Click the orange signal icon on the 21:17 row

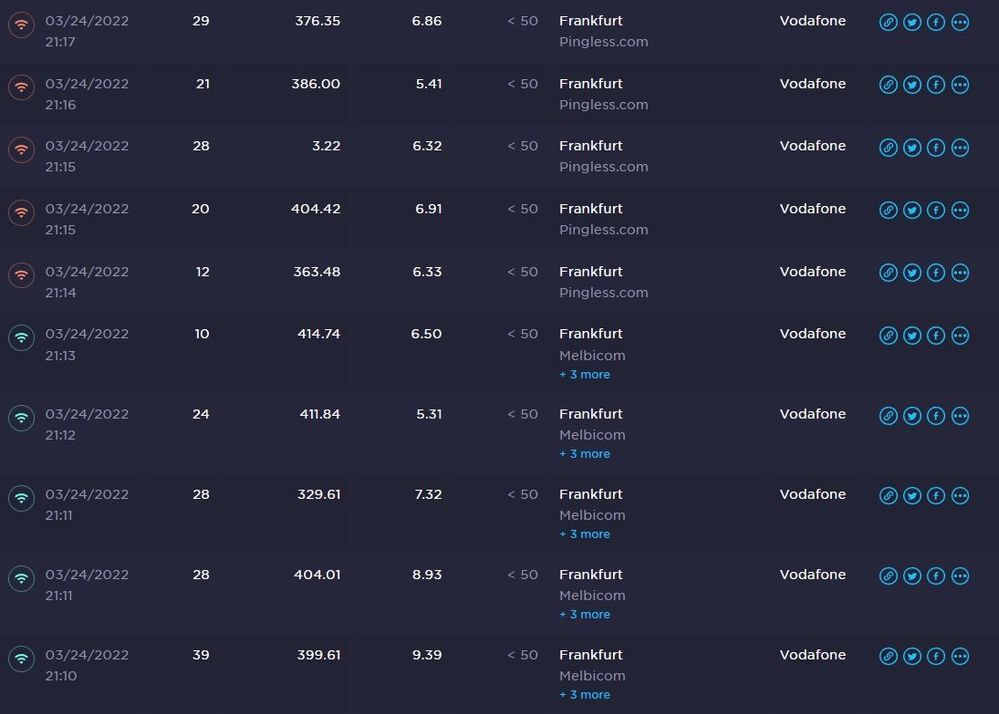[x=21, y=22]
